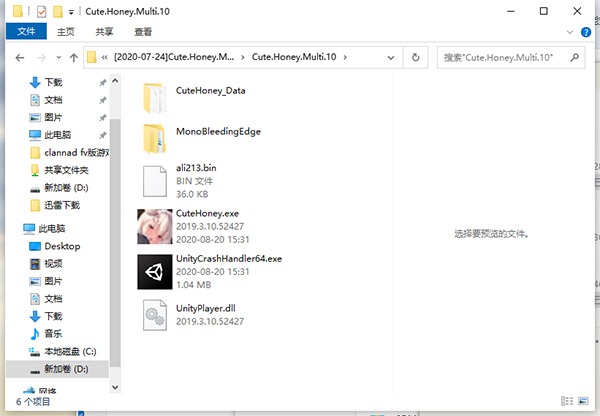600x416 pixels.
Task: Click the pin icon beside quick access 文档
Action: coord(103,100)
